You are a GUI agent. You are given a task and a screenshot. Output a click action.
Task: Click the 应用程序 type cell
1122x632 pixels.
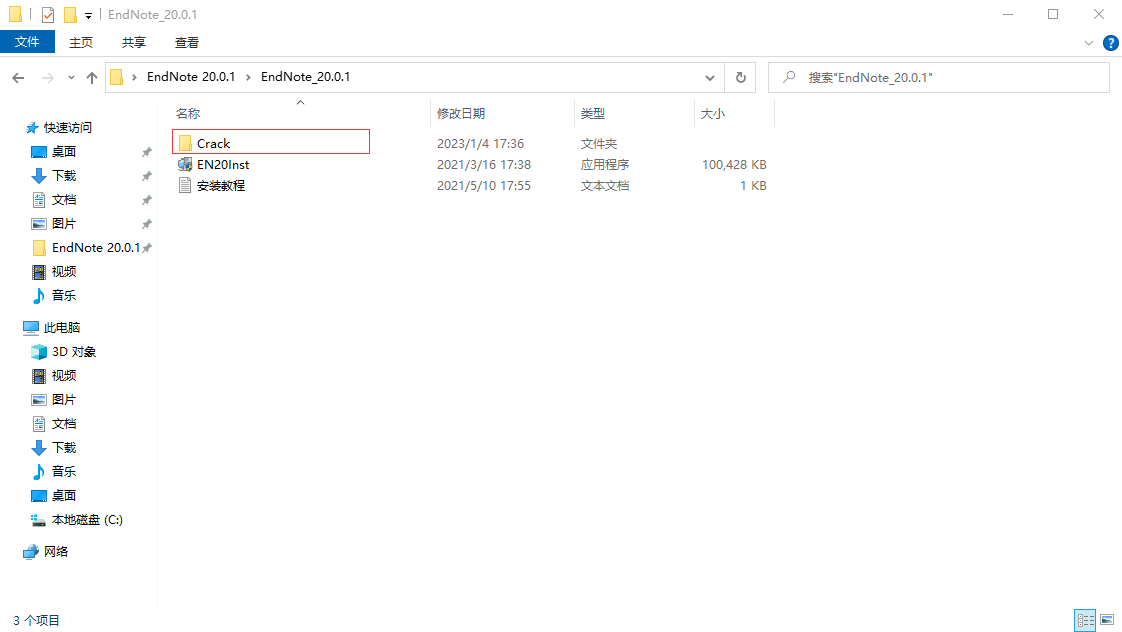coord(605,165)
